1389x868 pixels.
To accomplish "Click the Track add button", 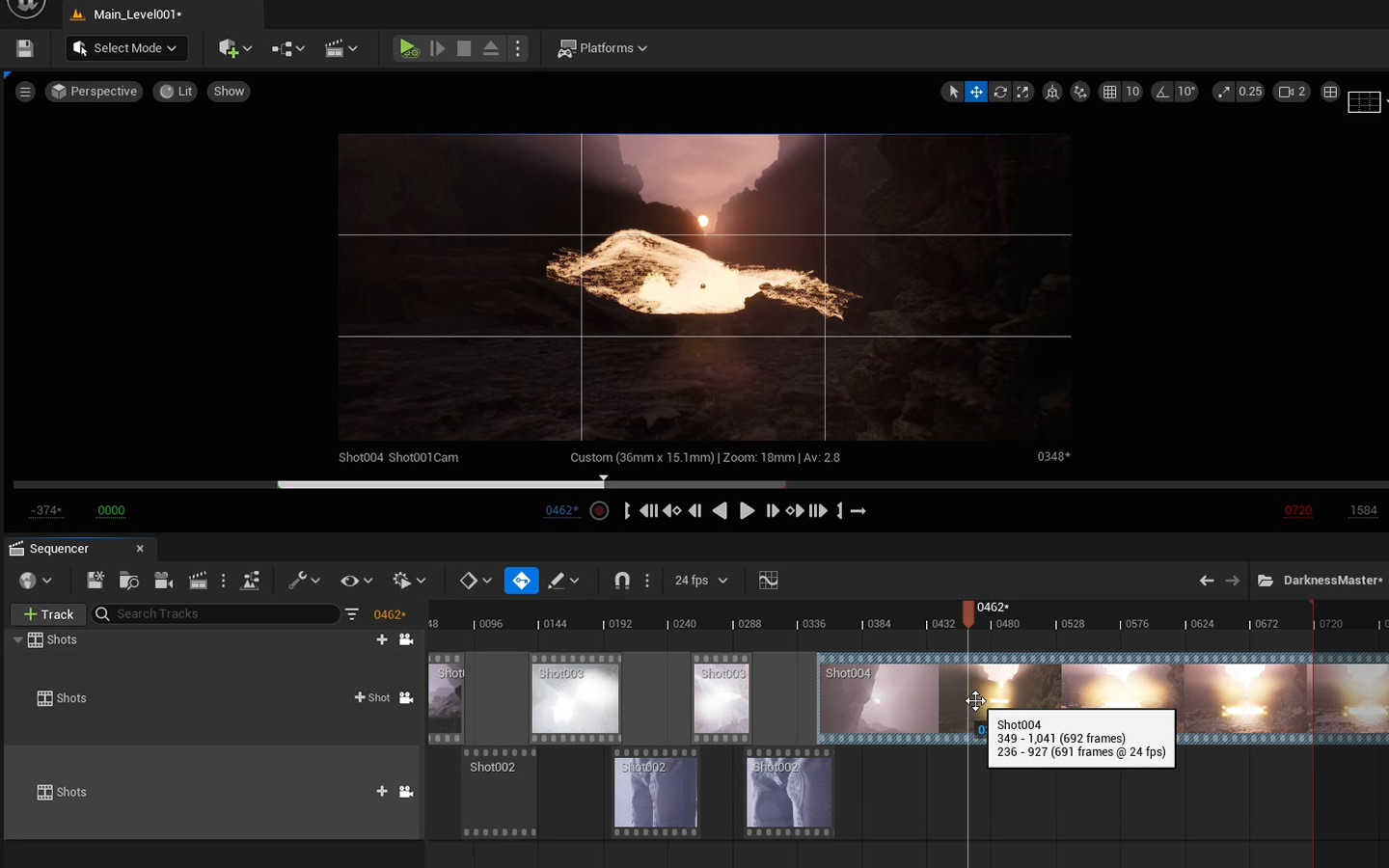I will coord(48,614).
